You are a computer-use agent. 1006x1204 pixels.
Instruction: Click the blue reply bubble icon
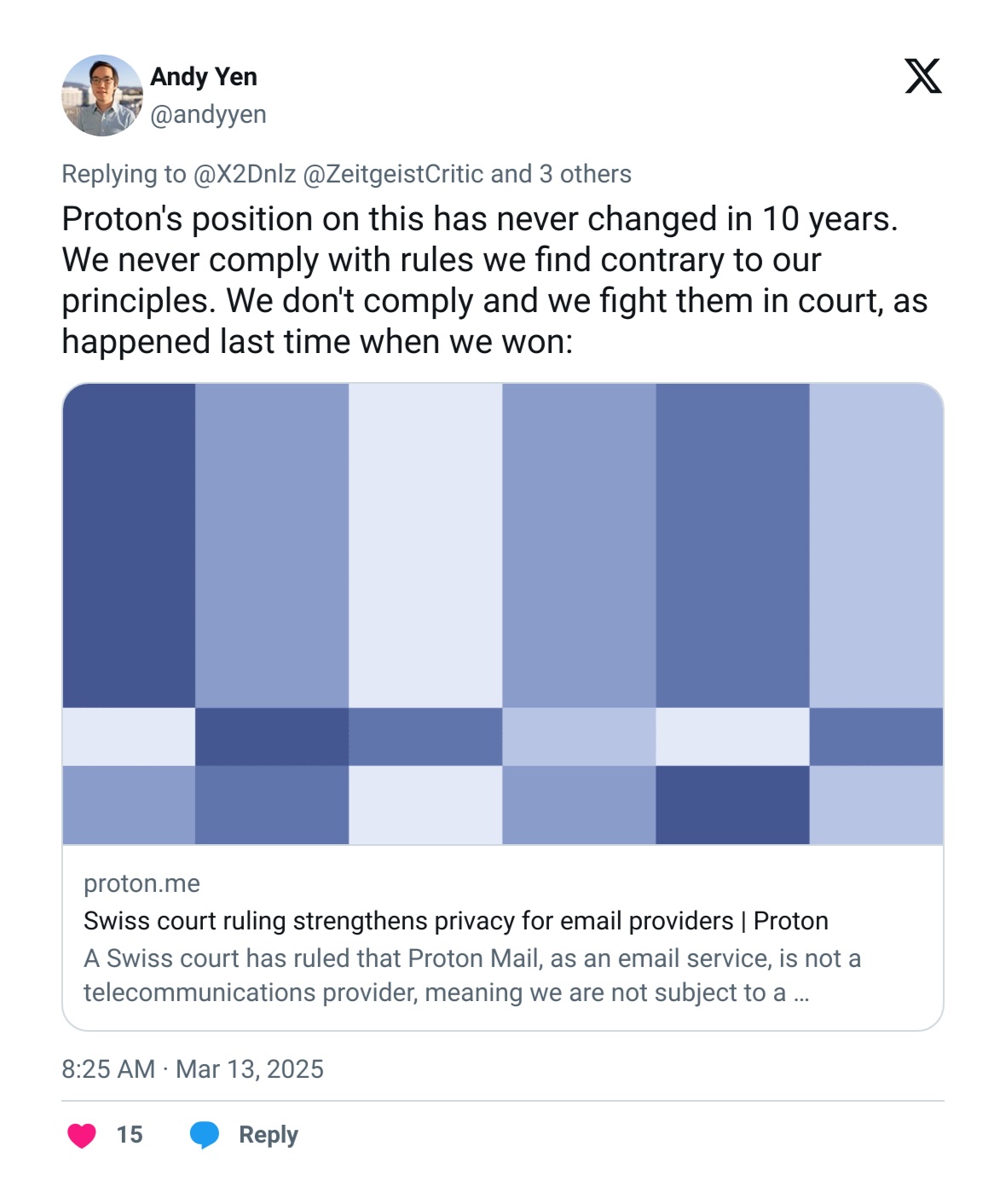pyautogui.click(x=205, y=1135)
